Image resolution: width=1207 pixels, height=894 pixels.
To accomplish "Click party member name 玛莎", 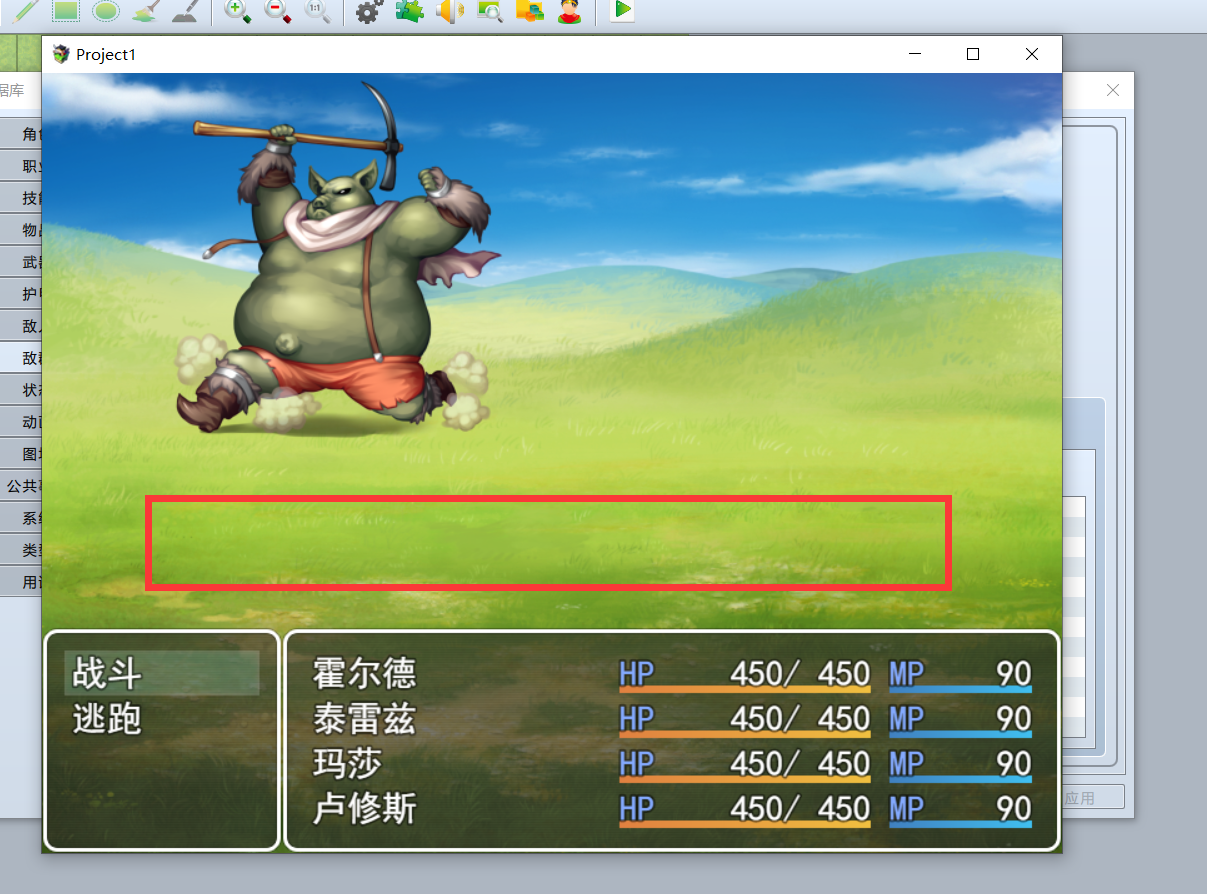I will 347,764.
